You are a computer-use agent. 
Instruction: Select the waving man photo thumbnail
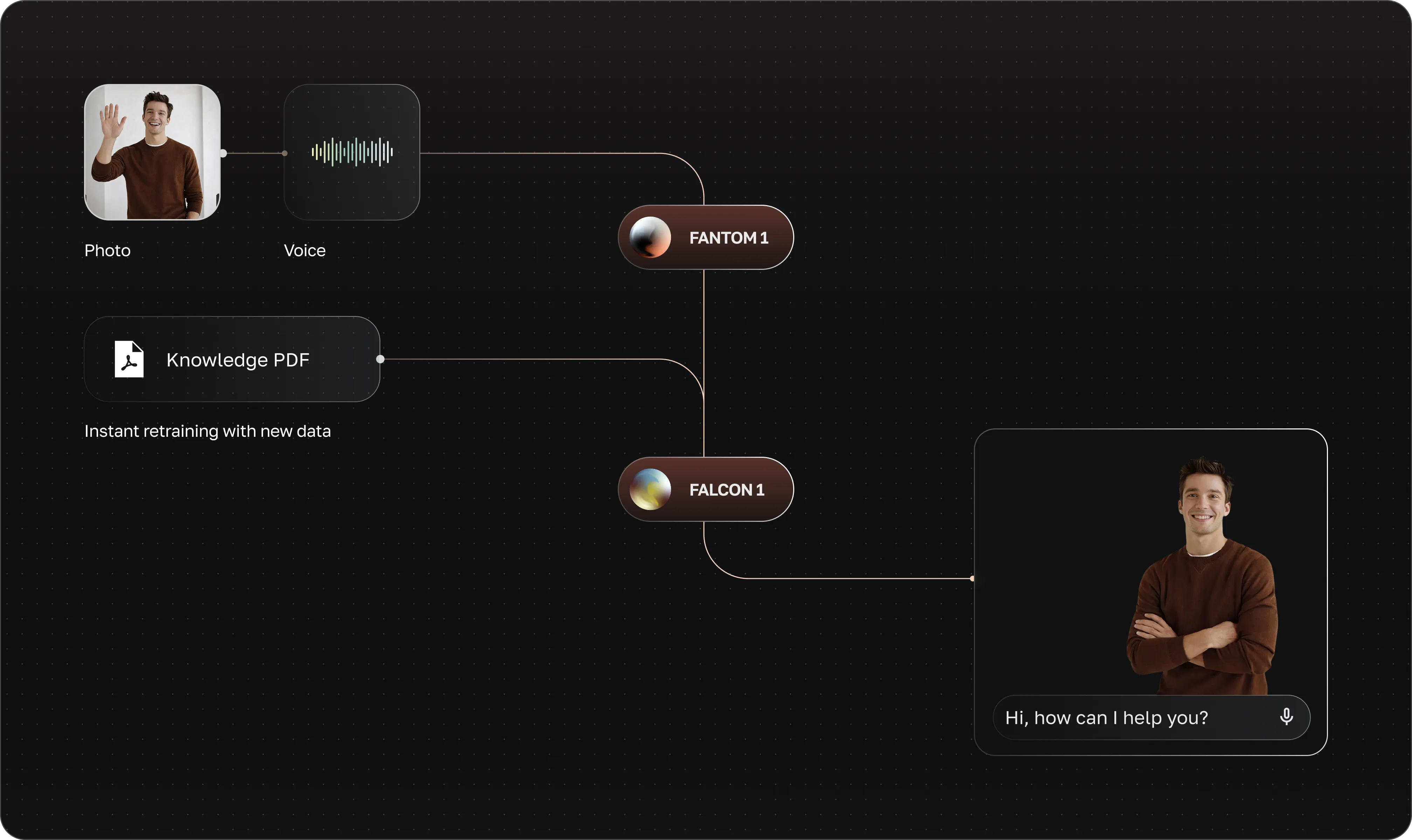click(152, 152)
